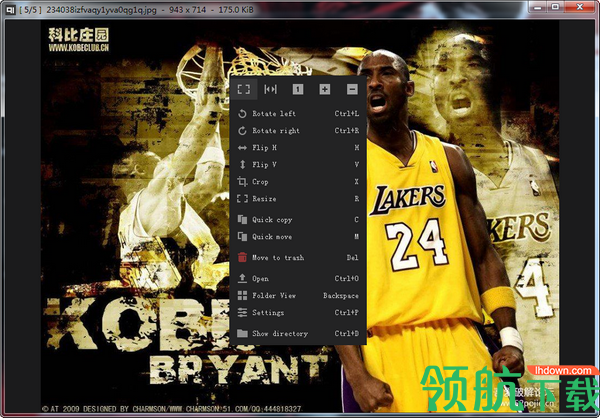Click the 1:1 original size icon
The width and height of the screenshot is (600, 418).
click(x=298, y=89)
